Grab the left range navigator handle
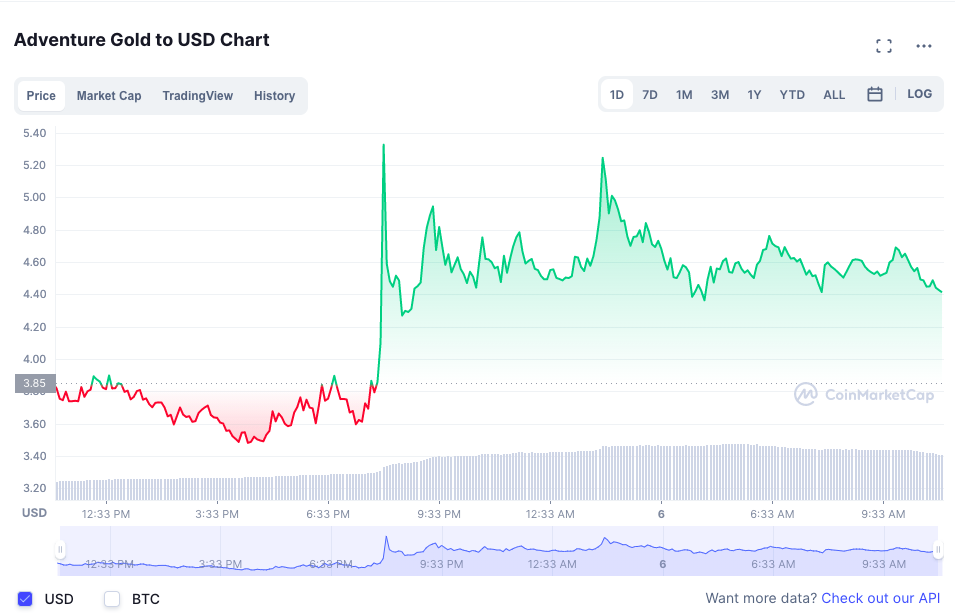The width and height of the screenshot is (955, 613). [60, 550]
